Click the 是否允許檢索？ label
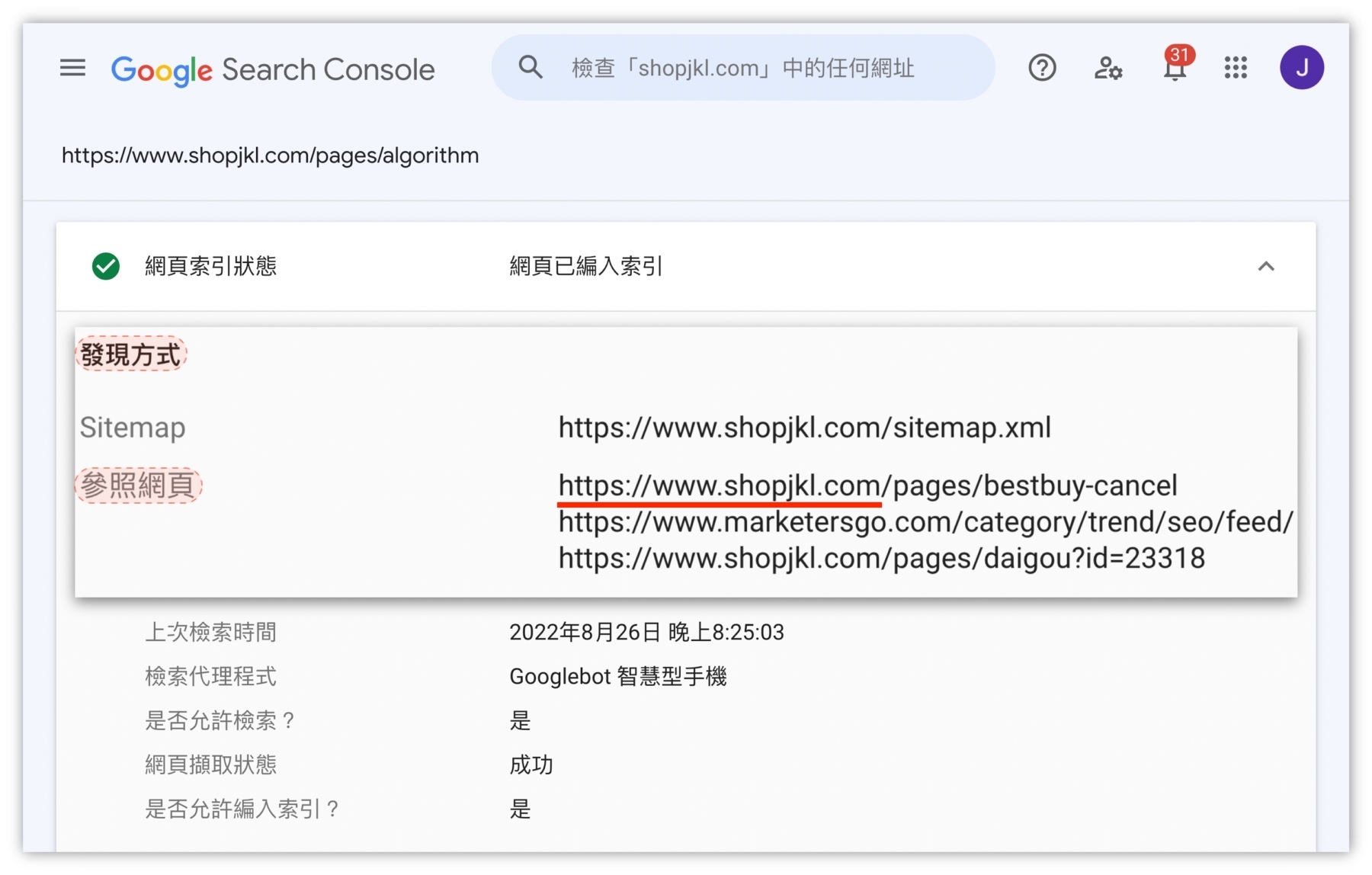 click(220, 720)
